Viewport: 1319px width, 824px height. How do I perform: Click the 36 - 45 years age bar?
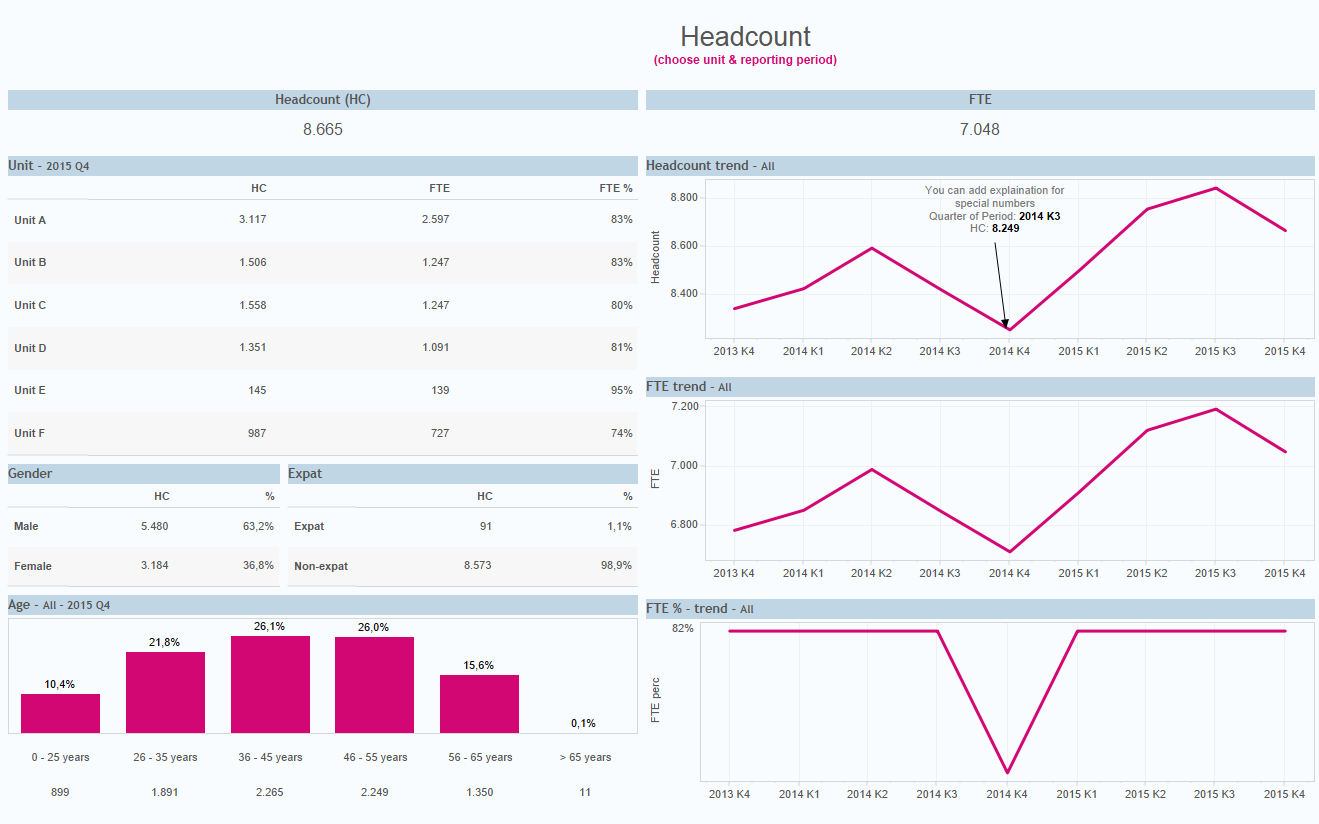point(270,684)
